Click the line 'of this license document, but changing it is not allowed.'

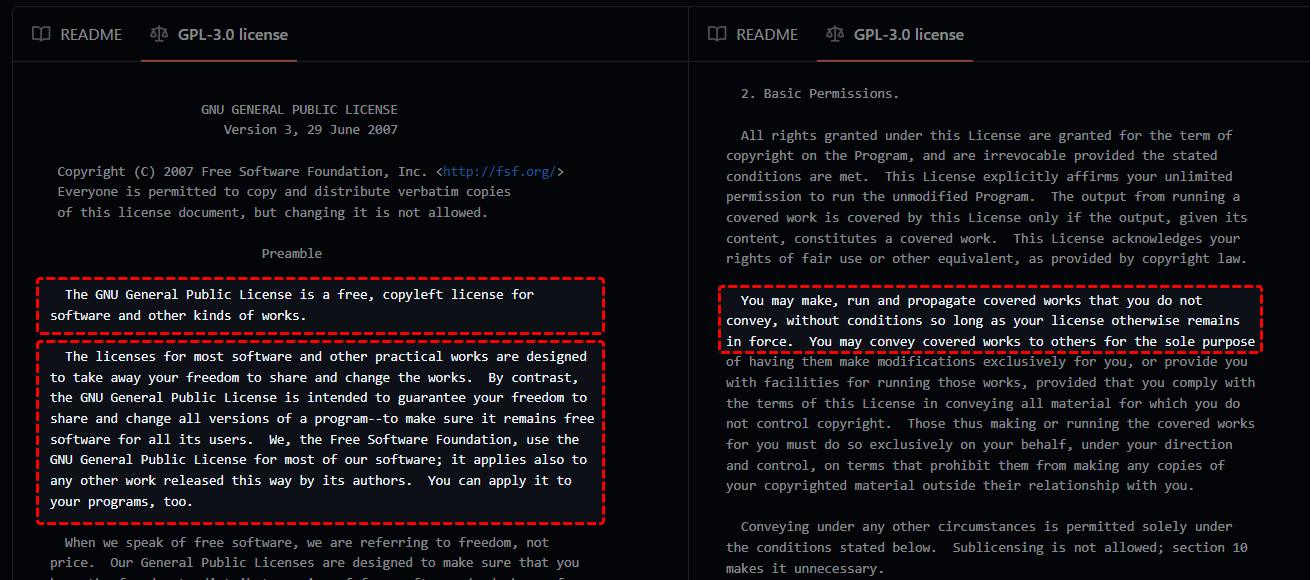272,213
